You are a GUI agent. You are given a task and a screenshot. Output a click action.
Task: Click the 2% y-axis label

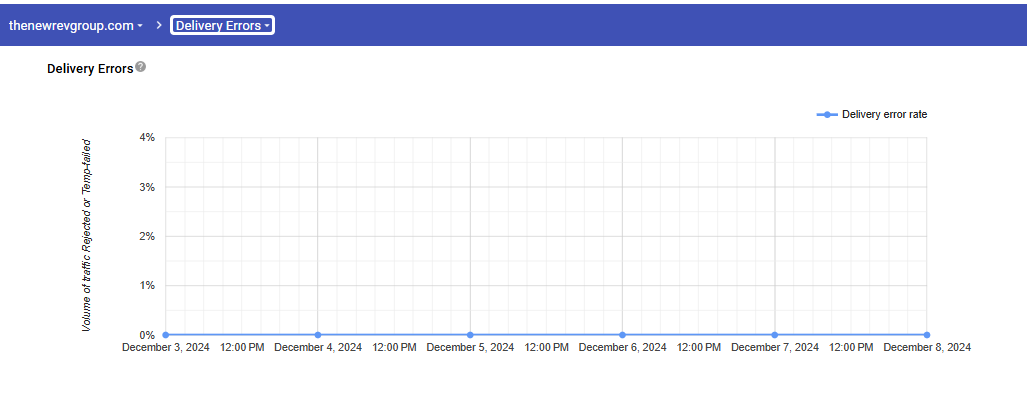tap(147, 236)
